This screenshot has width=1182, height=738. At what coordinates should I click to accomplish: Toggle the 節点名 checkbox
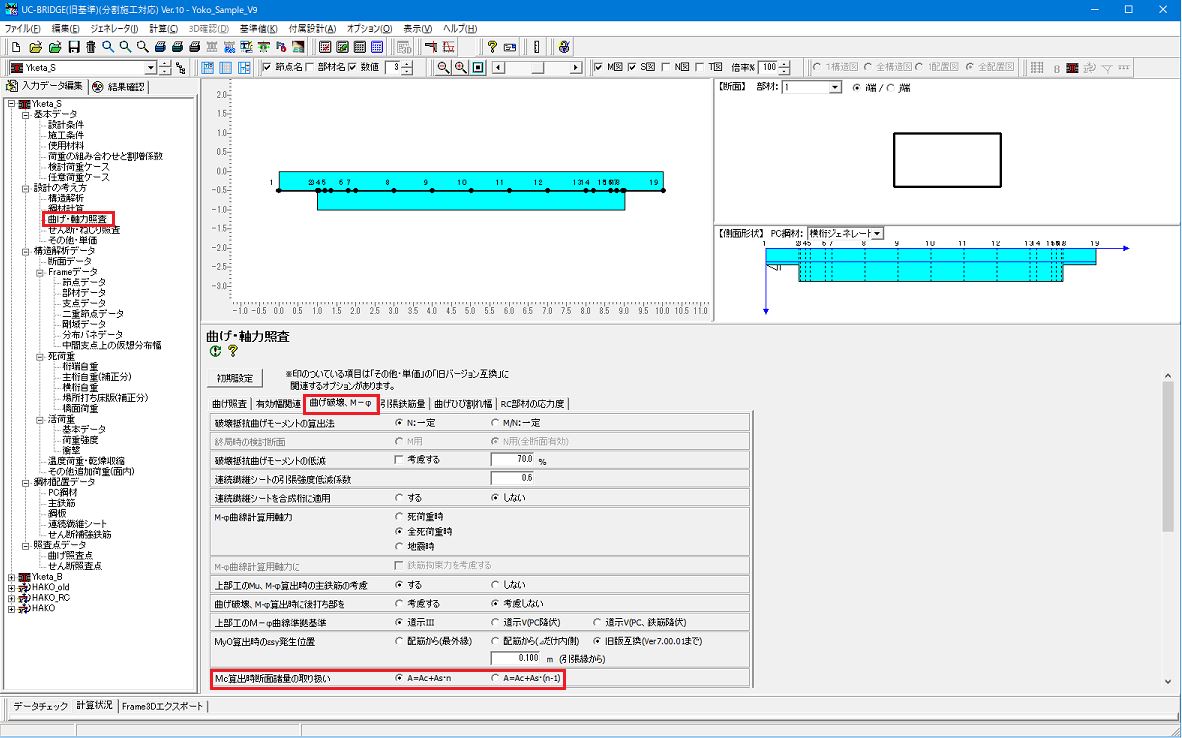tap(267, 68)
